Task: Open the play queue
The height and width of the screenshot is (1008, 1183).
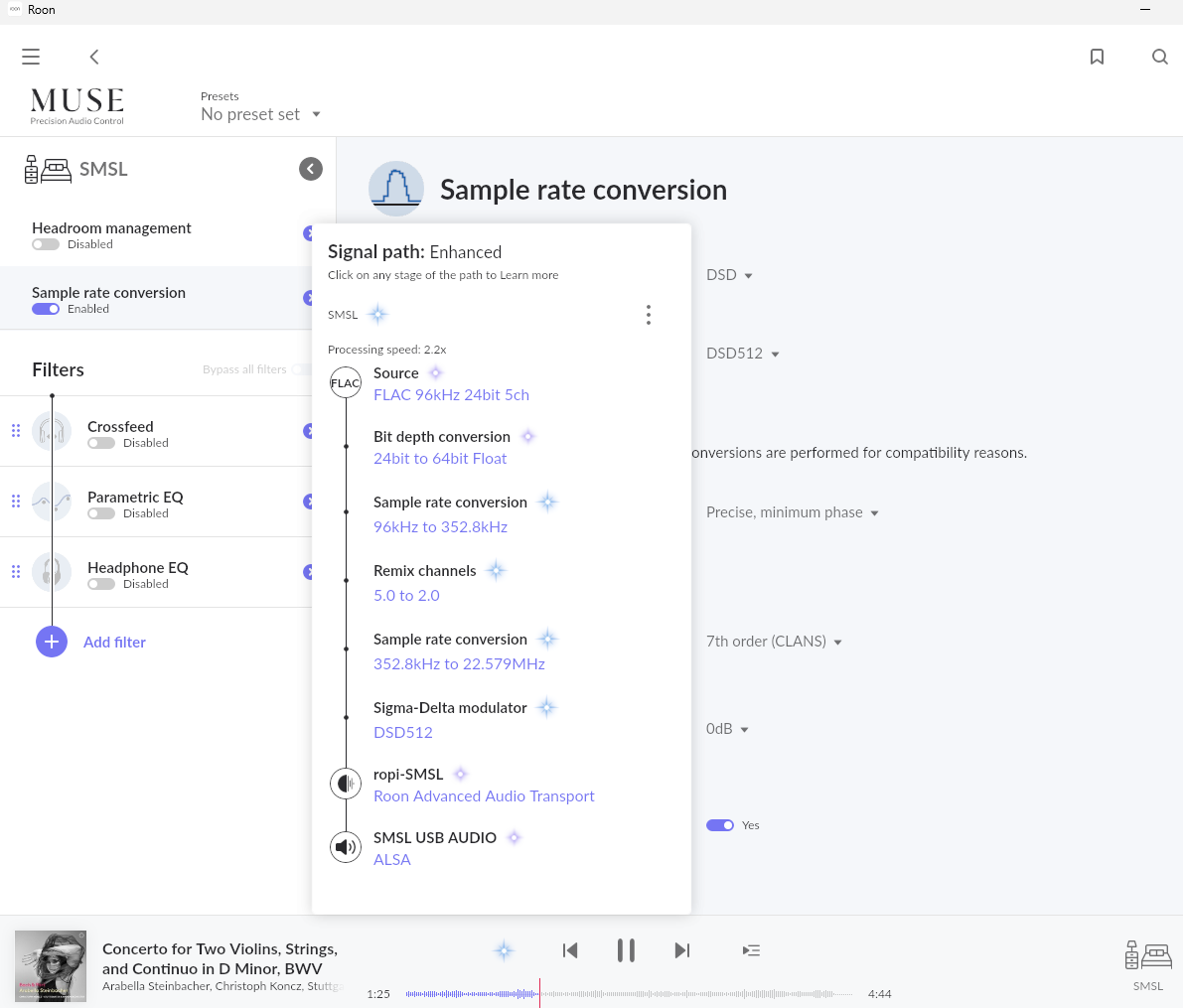Action: click(752, 950)
